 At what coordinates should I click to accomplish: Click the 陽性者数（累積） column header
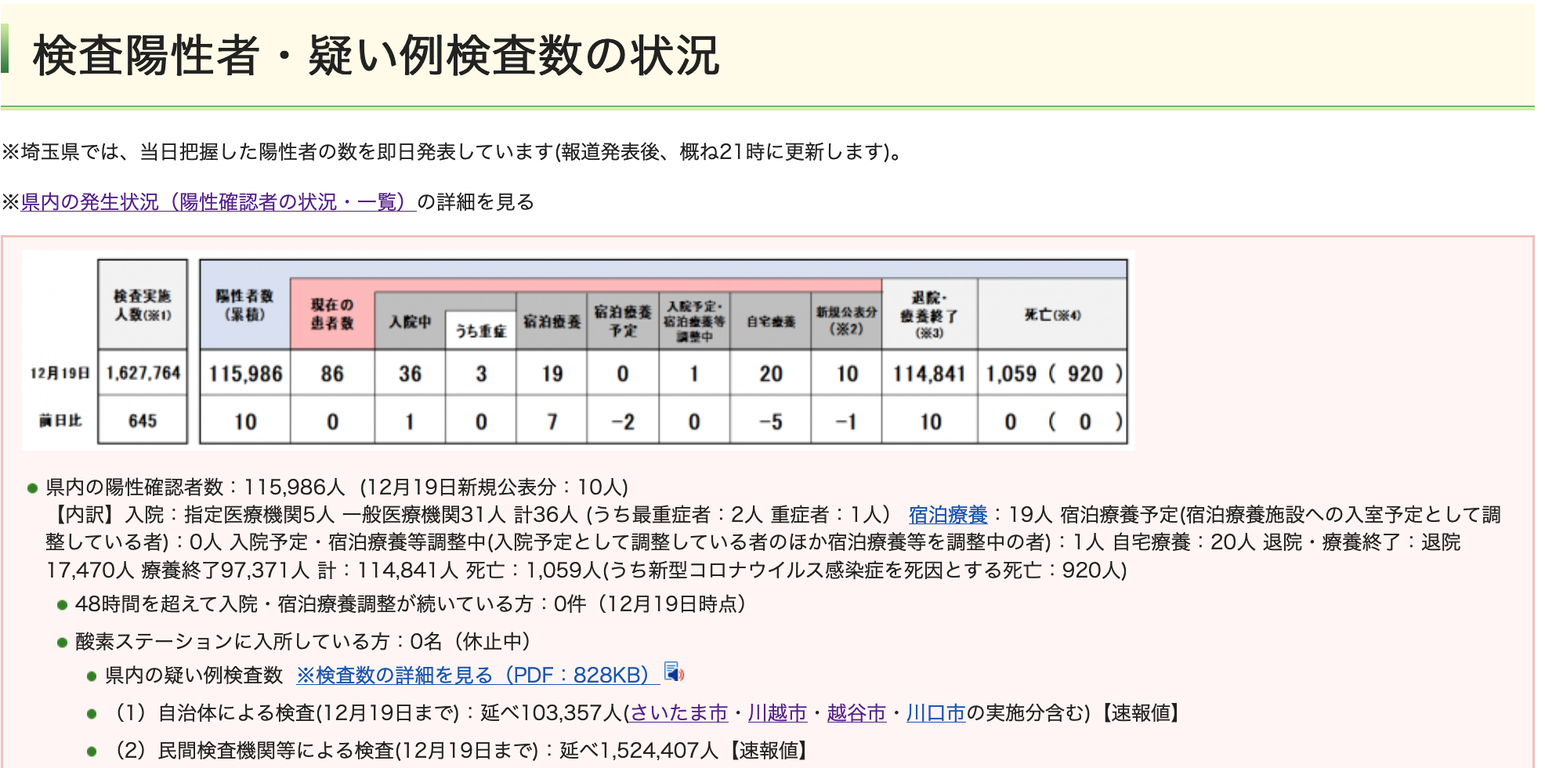[x=245, y=304]
